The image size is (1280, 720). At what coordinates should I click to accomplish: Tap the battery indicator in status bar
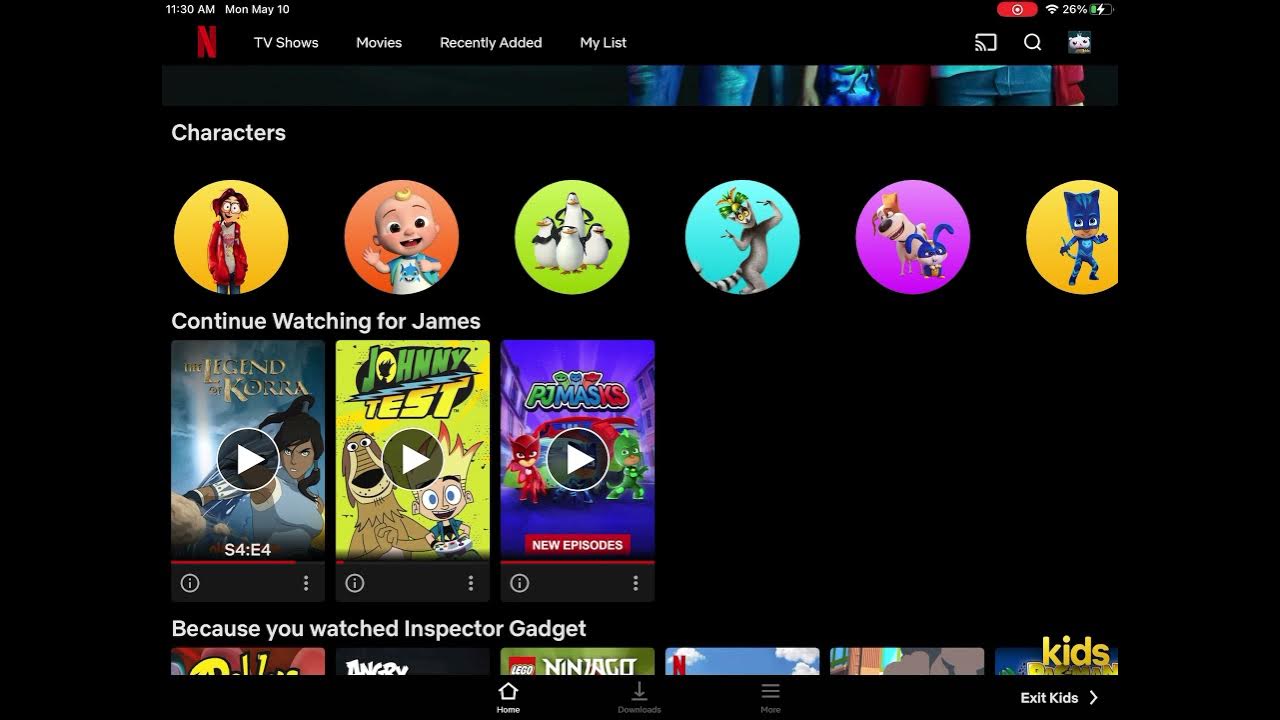[1101, 9]
